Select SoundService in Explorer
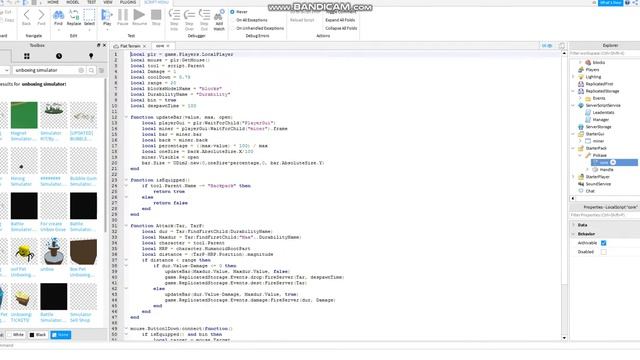Screen dimensions: 640x360 click(x=598, y=184)
